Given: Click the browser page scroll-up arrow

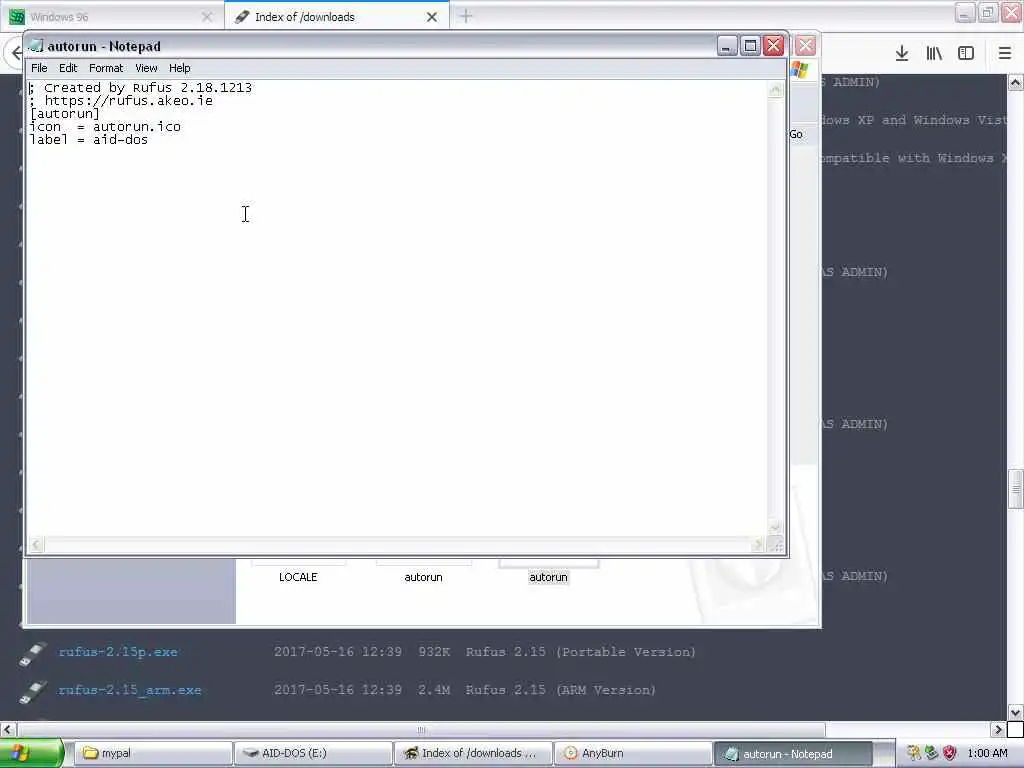Looking at the screenshot, I should tap(1016, 82).
